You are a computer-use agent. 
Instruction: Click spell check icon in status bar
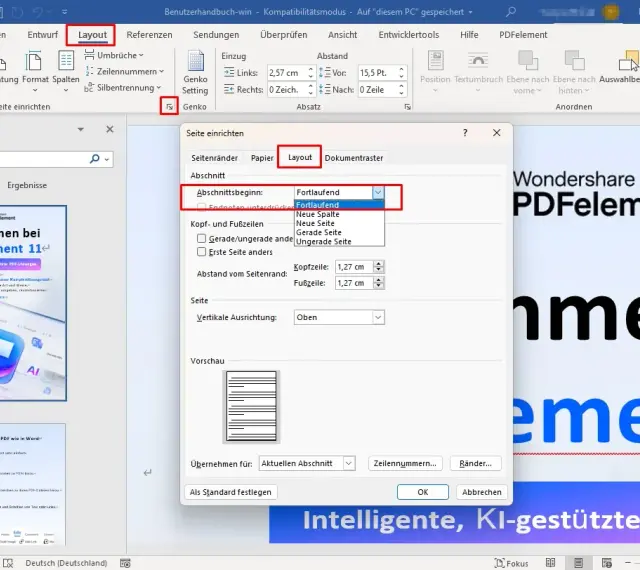[x=8, y=563]
